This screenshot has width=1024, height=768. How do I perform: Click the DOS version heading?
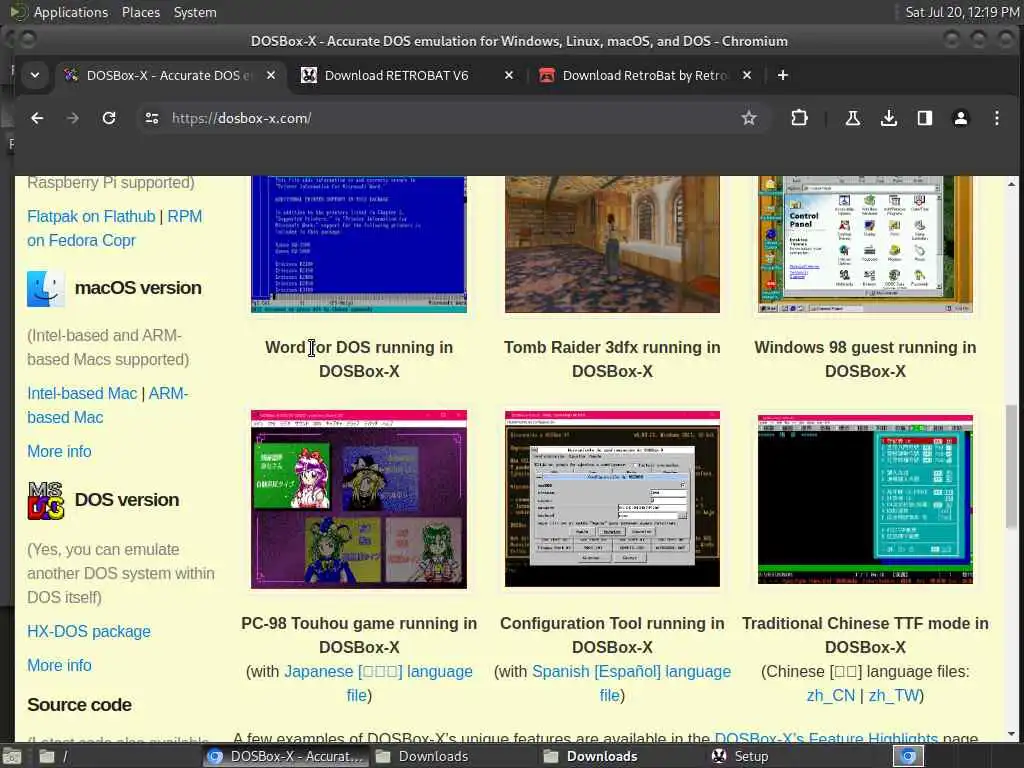coord(127,500)
